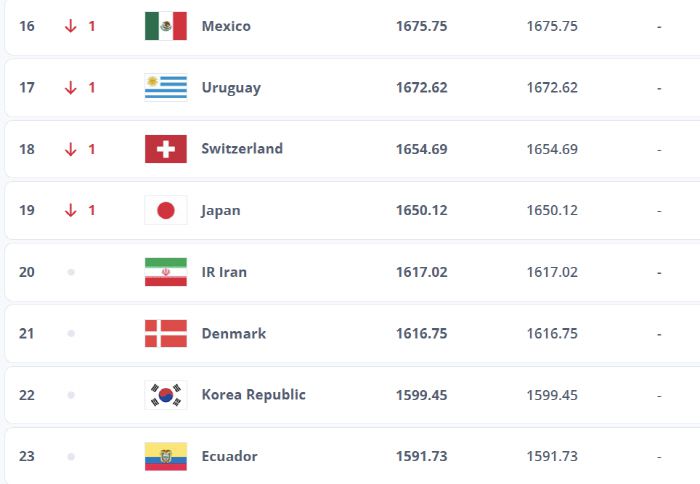Screen dimensions: 700x484
Task: Click Denmark's total points 1616.75
Action: point(552,334)
